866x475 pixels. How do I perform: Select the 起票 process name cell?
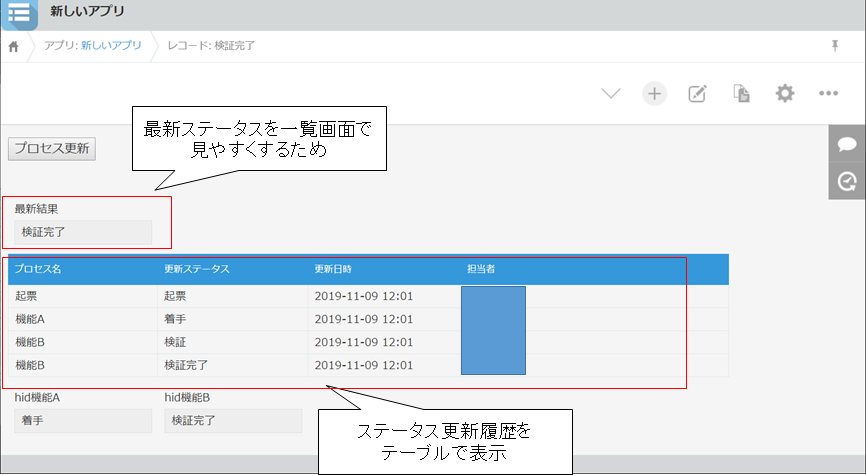(x=83, y=296)
